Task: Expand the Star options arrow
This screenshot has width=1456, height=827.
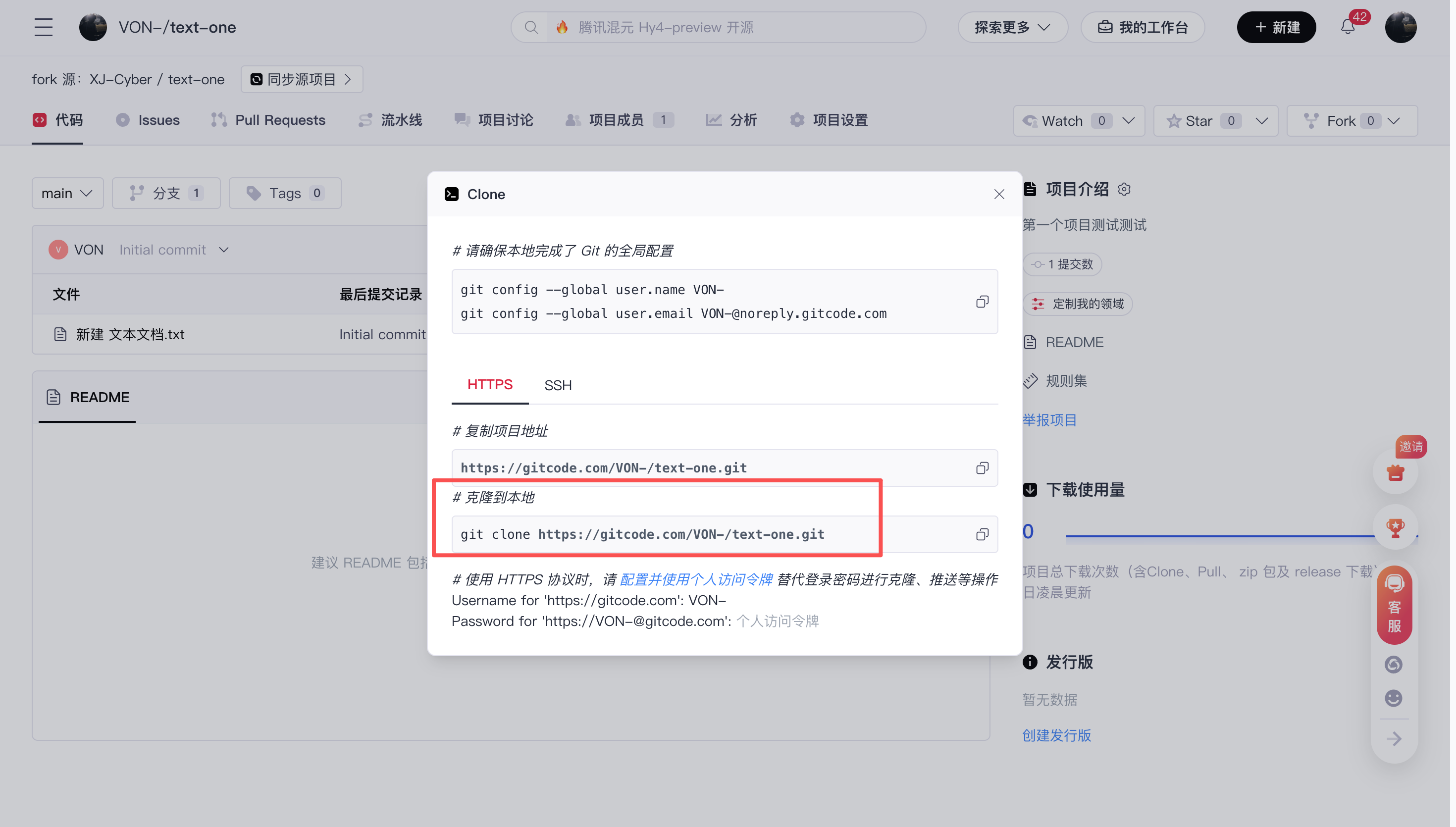Action: [x=1262, y=121]
